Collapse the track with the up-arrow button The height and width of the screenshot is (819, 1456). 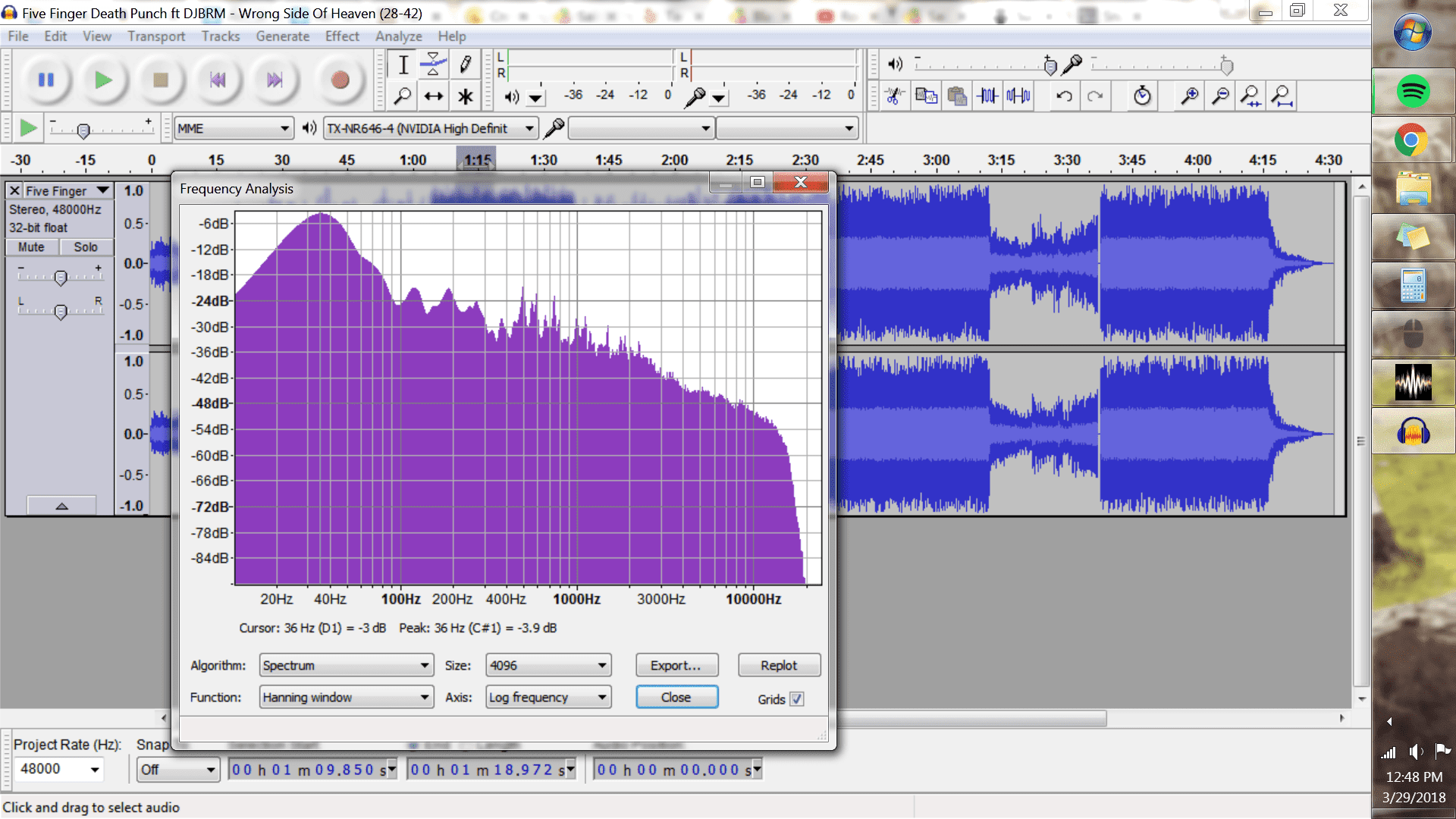click(x=61, y=506)
